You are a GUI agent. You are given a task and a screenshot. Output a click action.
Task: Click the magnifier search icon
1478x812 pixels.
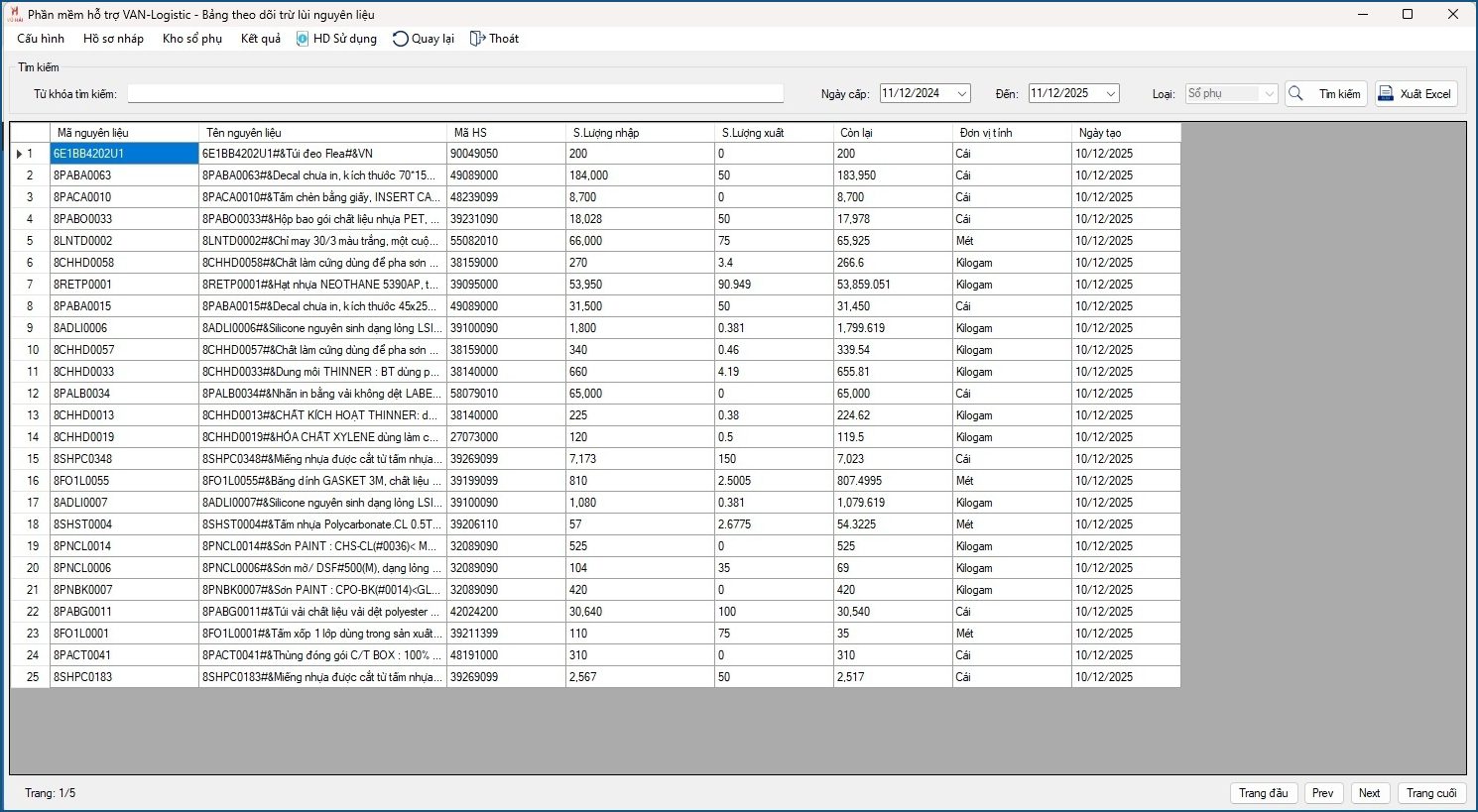1295,94
